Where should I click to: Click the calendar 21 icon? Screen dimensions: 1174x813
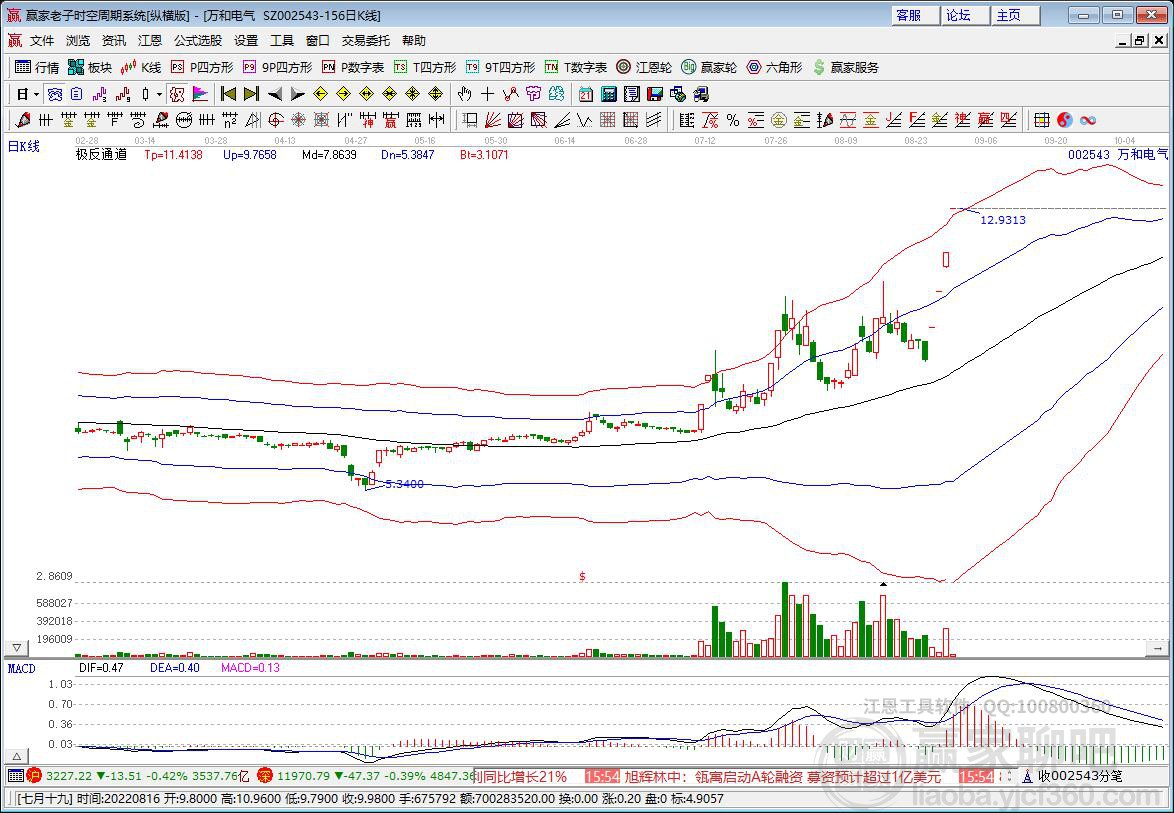click(x=586, y=94)
